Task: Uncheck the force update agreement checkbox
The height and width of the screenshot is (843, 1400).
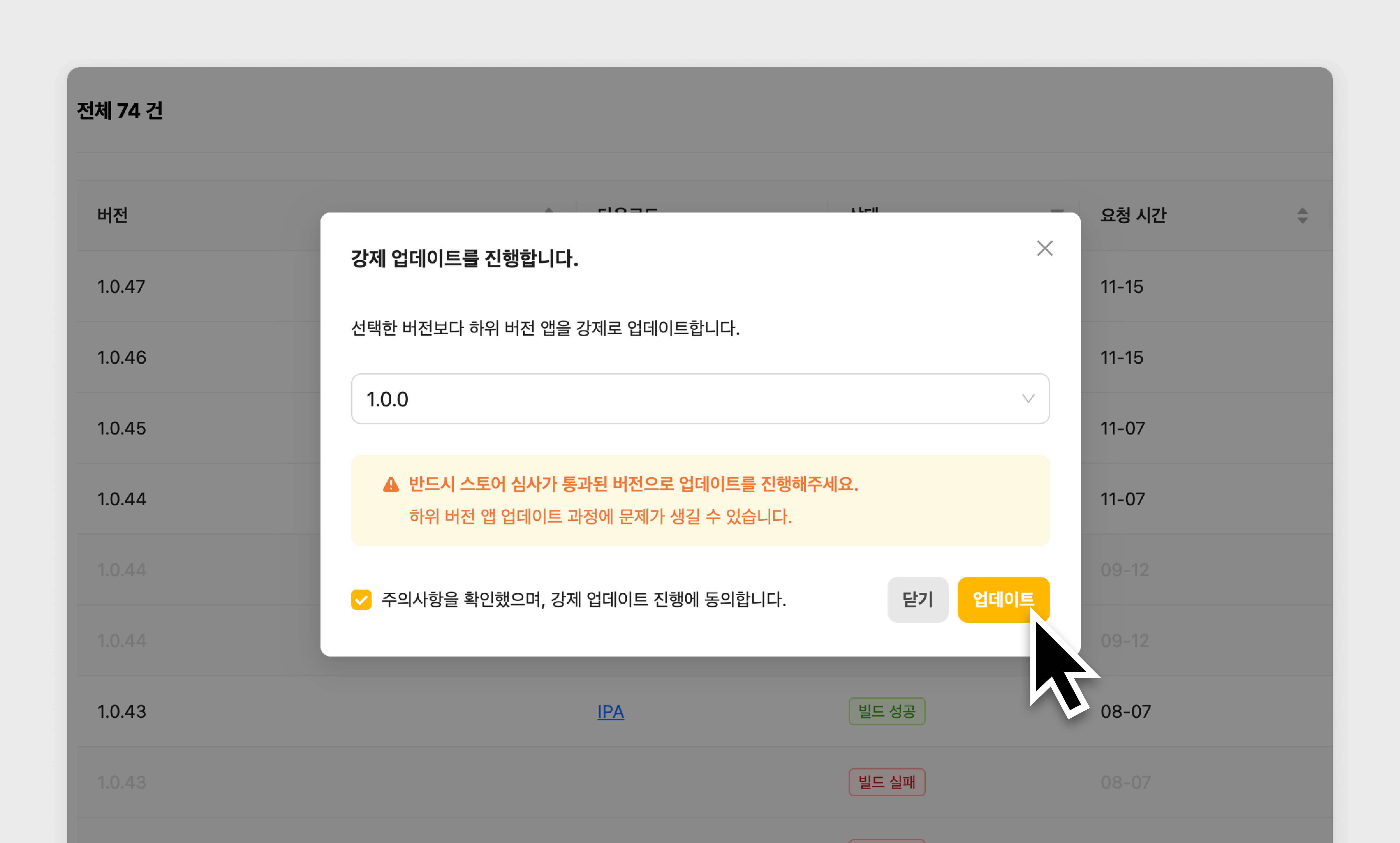Action: [x=361, y=599]
